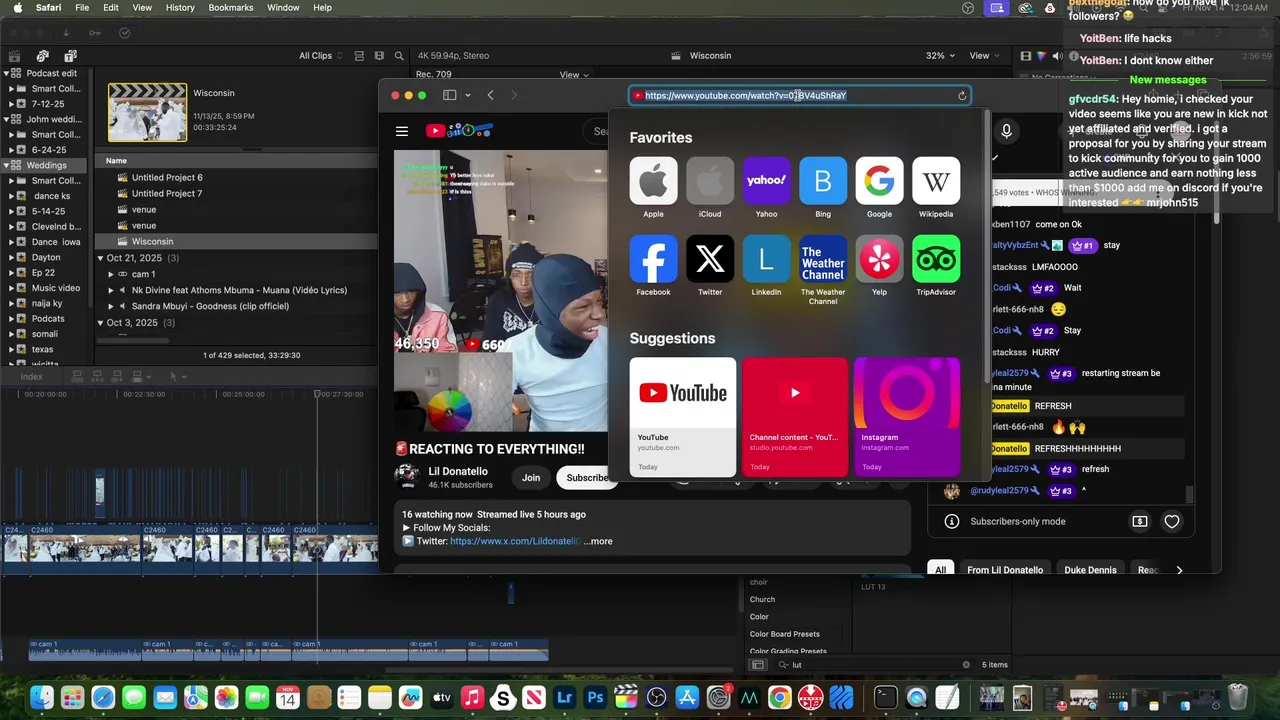Screen dimensions: 1280x720
Task: Open YouTube hamburger guide menu
Action: (402, 131)
